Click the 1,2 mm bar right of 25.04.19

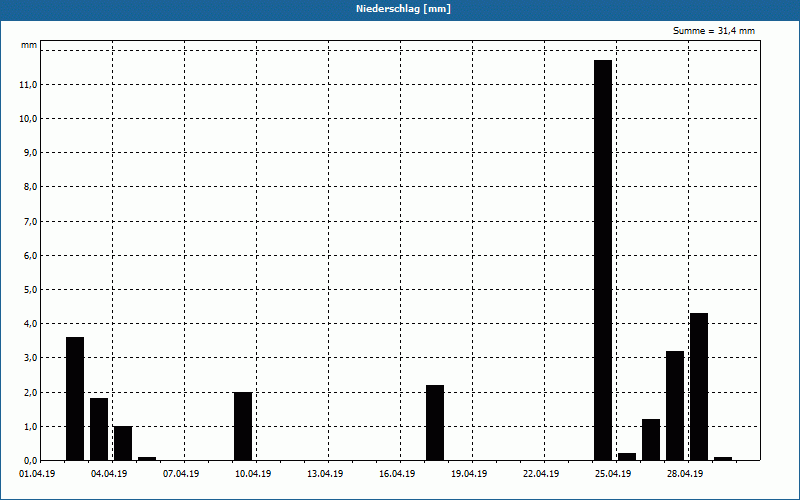651,440
